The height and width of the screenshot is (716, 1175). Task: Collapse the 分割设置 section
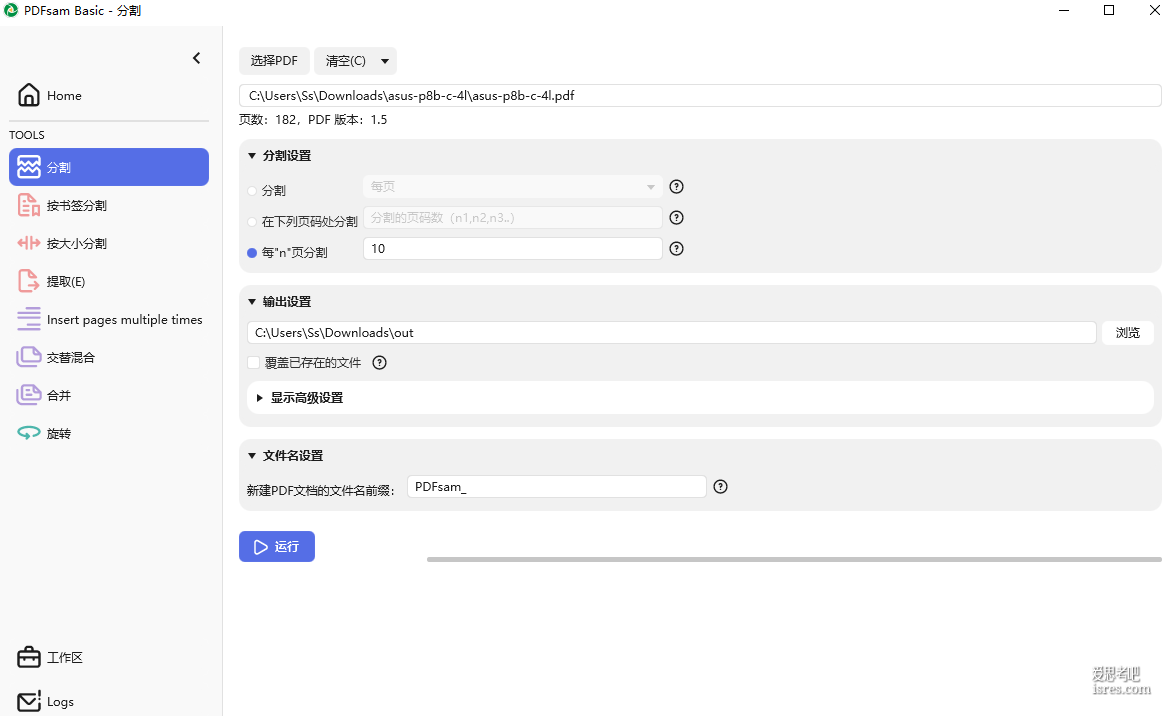(x=252, y=156)
